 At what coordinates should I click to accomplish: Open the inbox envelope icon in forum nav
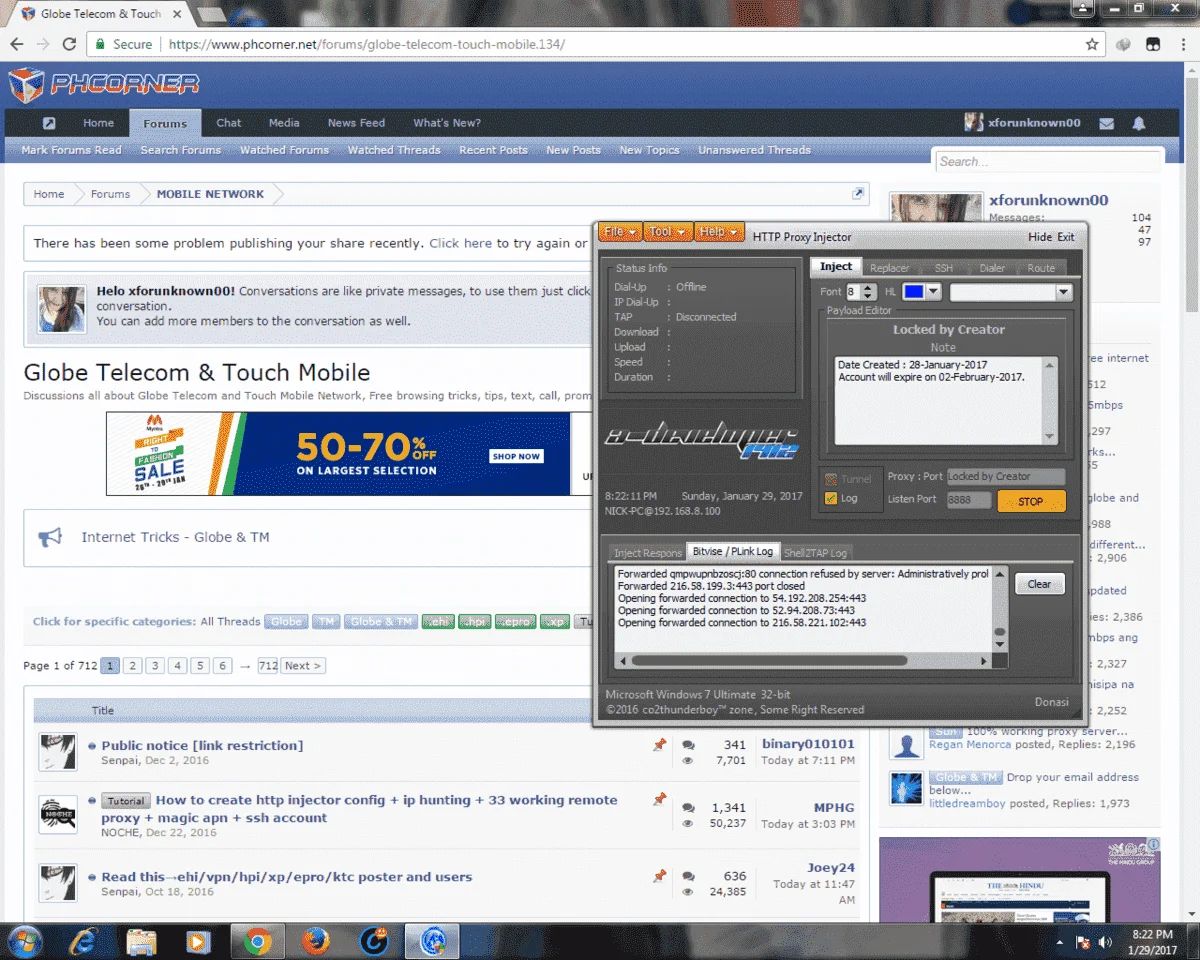pos(1106,123)
